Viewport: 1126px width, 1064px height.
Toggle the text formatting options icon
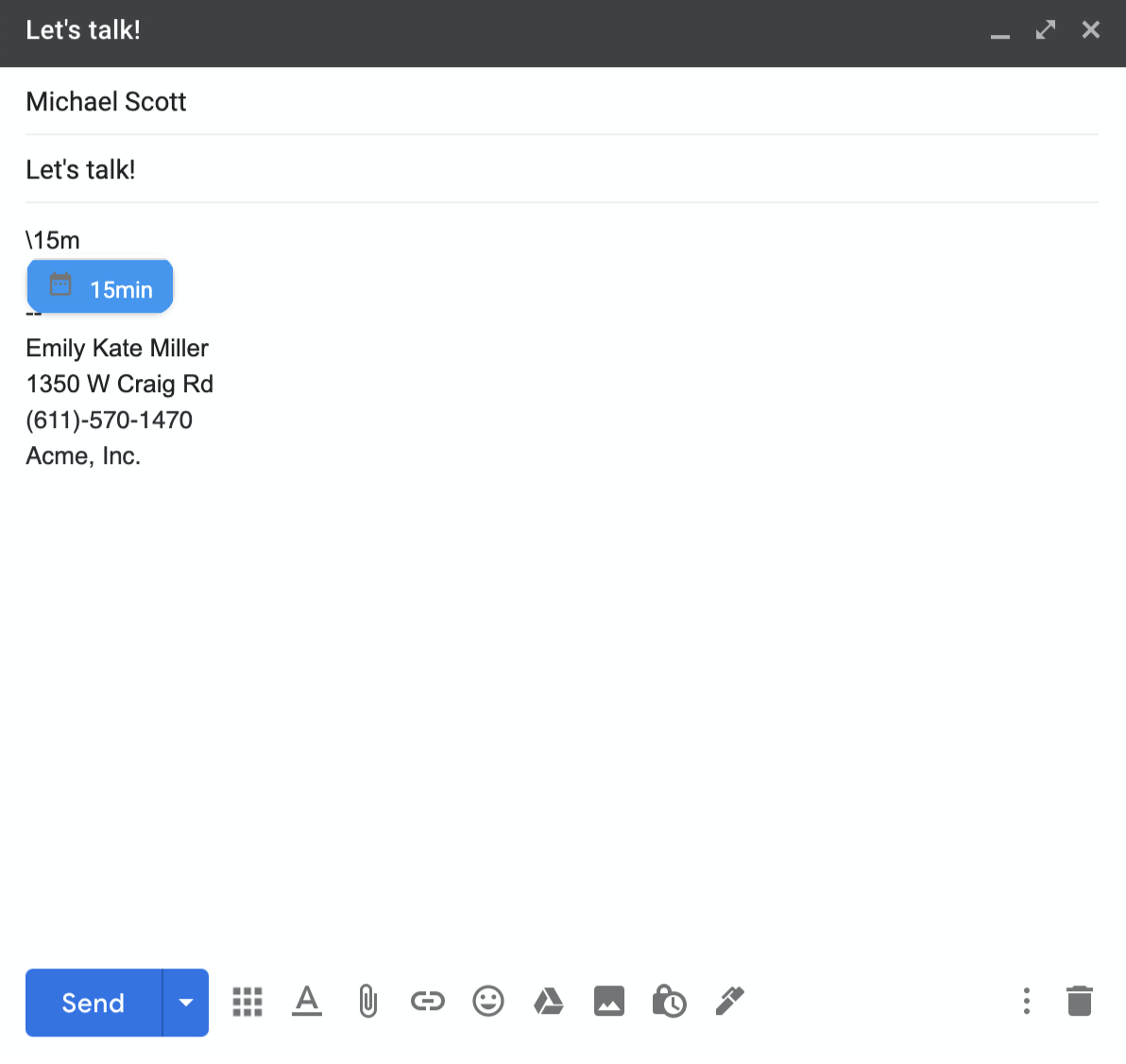tap(307, 1001)
